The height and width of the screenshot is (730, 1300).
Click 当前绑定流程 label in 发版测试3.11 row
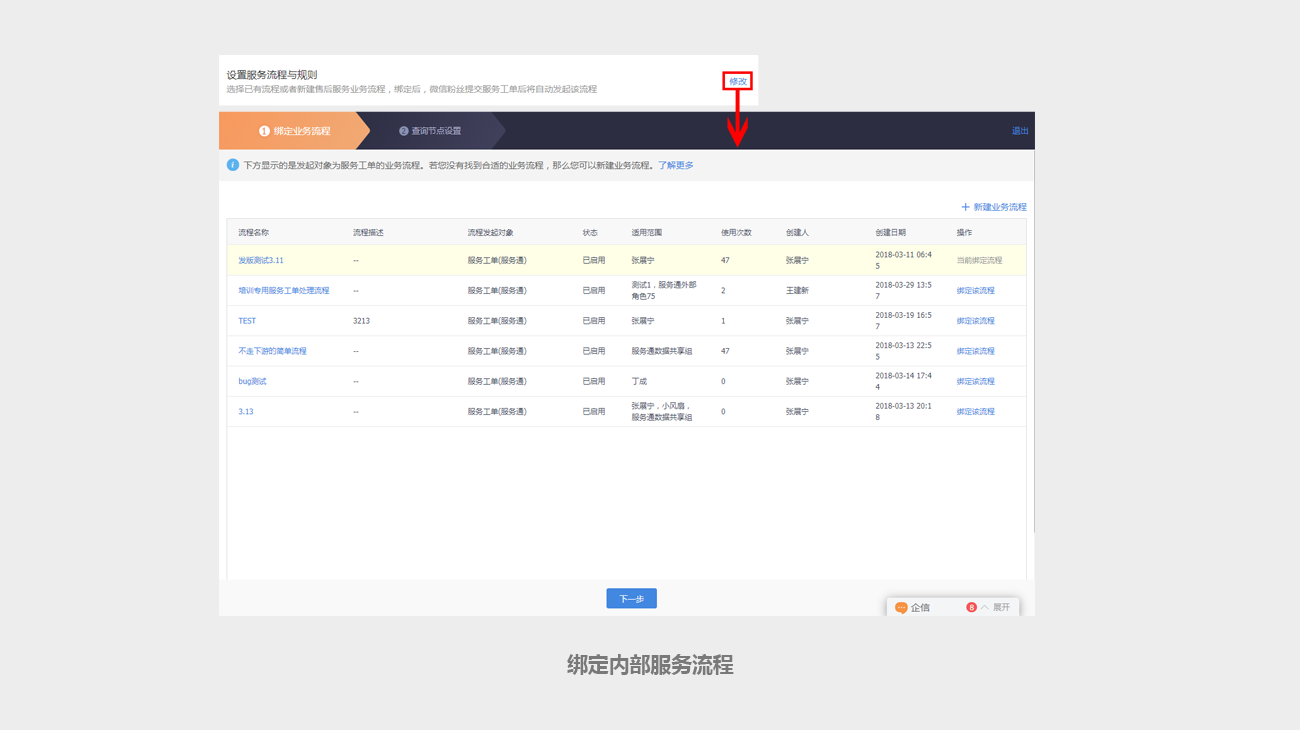click(979, 260)
